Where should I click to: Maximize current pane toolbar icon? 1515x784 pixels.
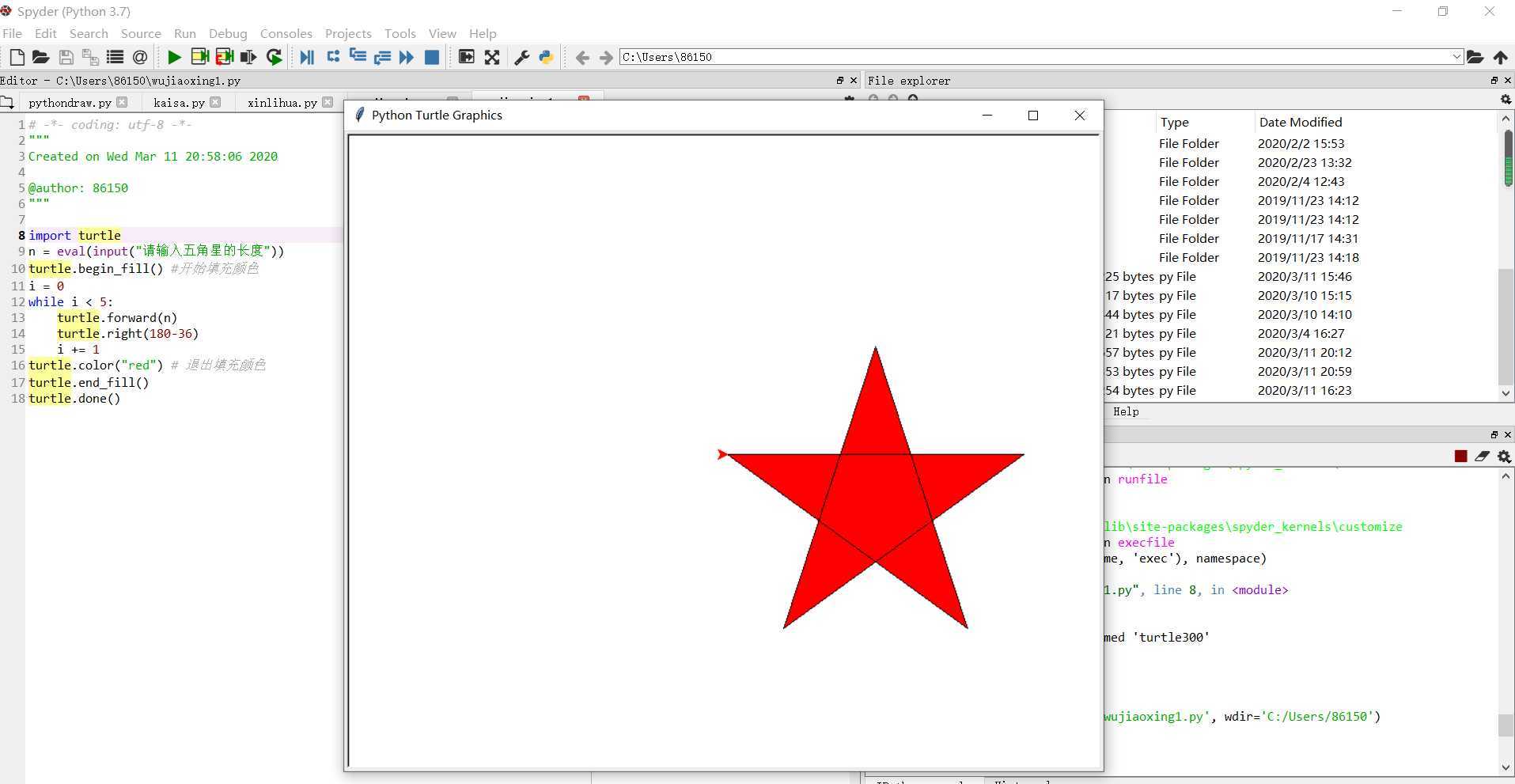pyautogui.click(x=467, y=57)
